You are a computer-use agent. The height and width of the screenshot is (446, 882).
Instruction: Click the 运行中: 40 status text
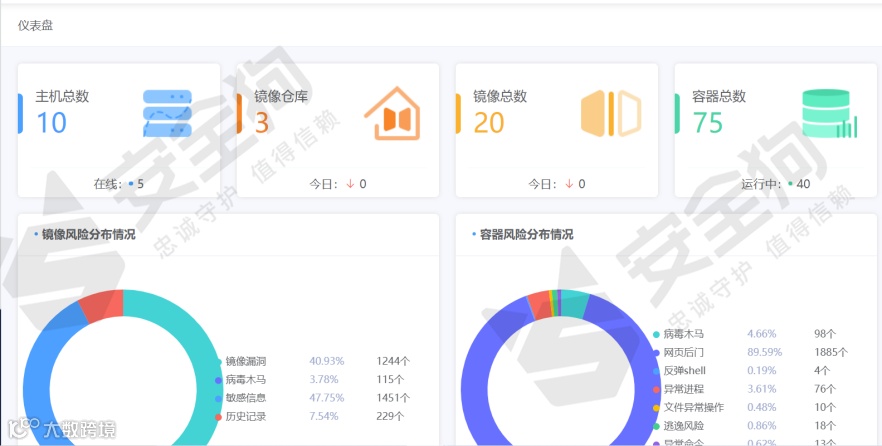pos(776,184)
